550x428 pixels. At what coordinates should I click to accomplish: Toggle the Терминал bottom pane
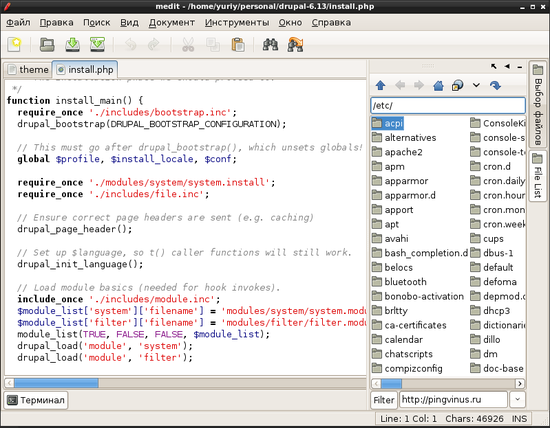click(36, 400)
